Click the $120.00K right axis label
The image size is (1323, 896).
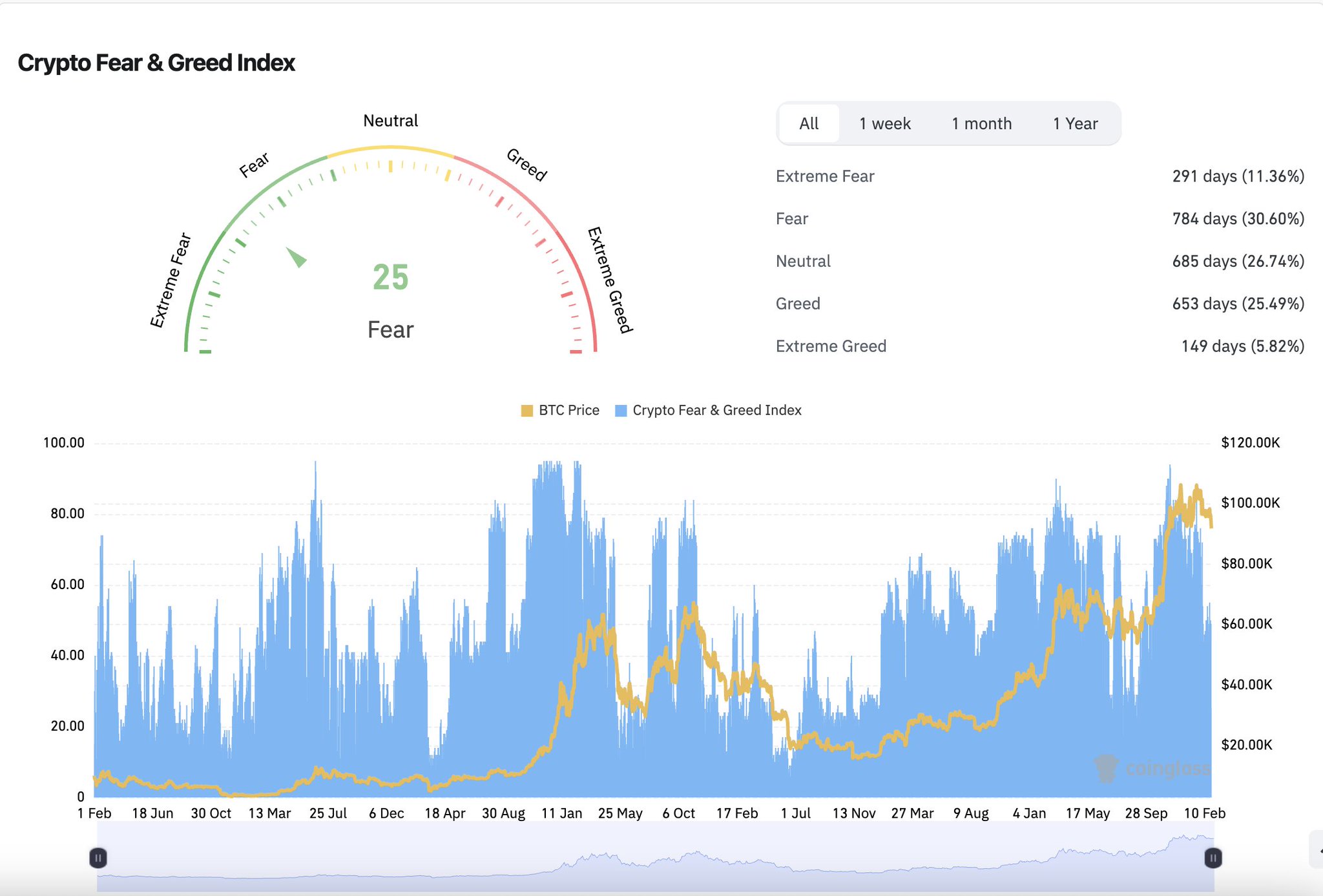tap(1250, 443)
